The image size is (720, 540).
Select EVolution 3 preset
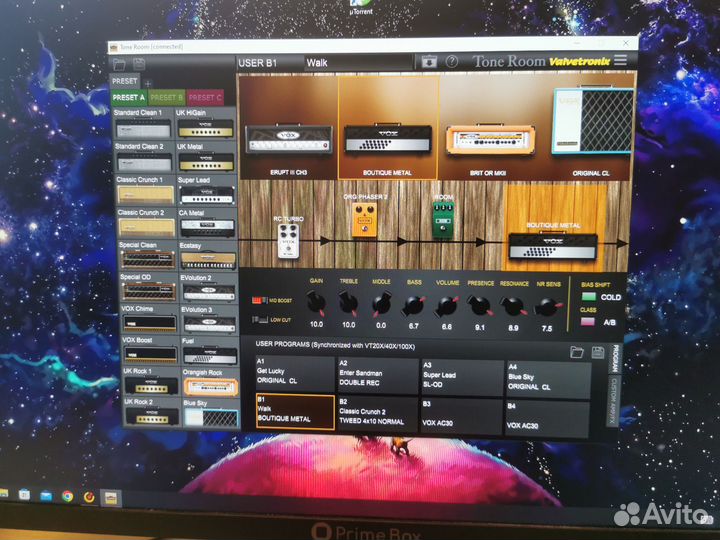(x=210, y=319)
